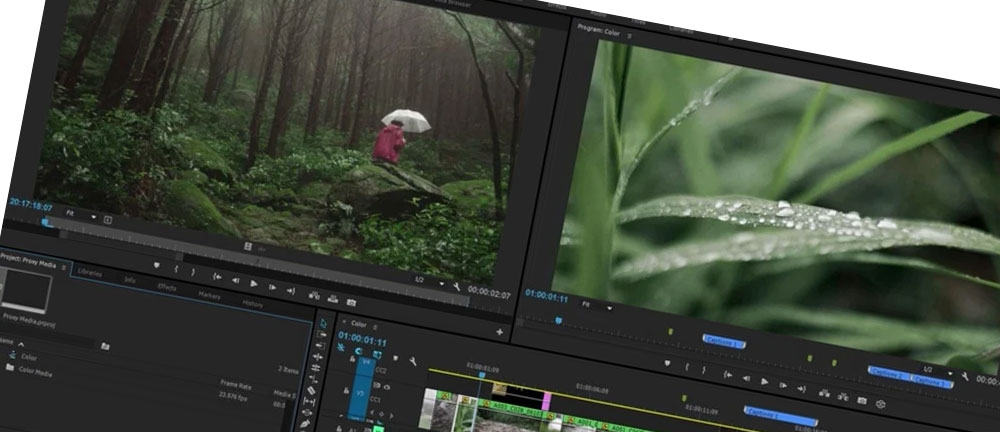This screenshot has width=1000, height=432.
Task: Toggle Snap in the timeline
Action: point(358,352)
